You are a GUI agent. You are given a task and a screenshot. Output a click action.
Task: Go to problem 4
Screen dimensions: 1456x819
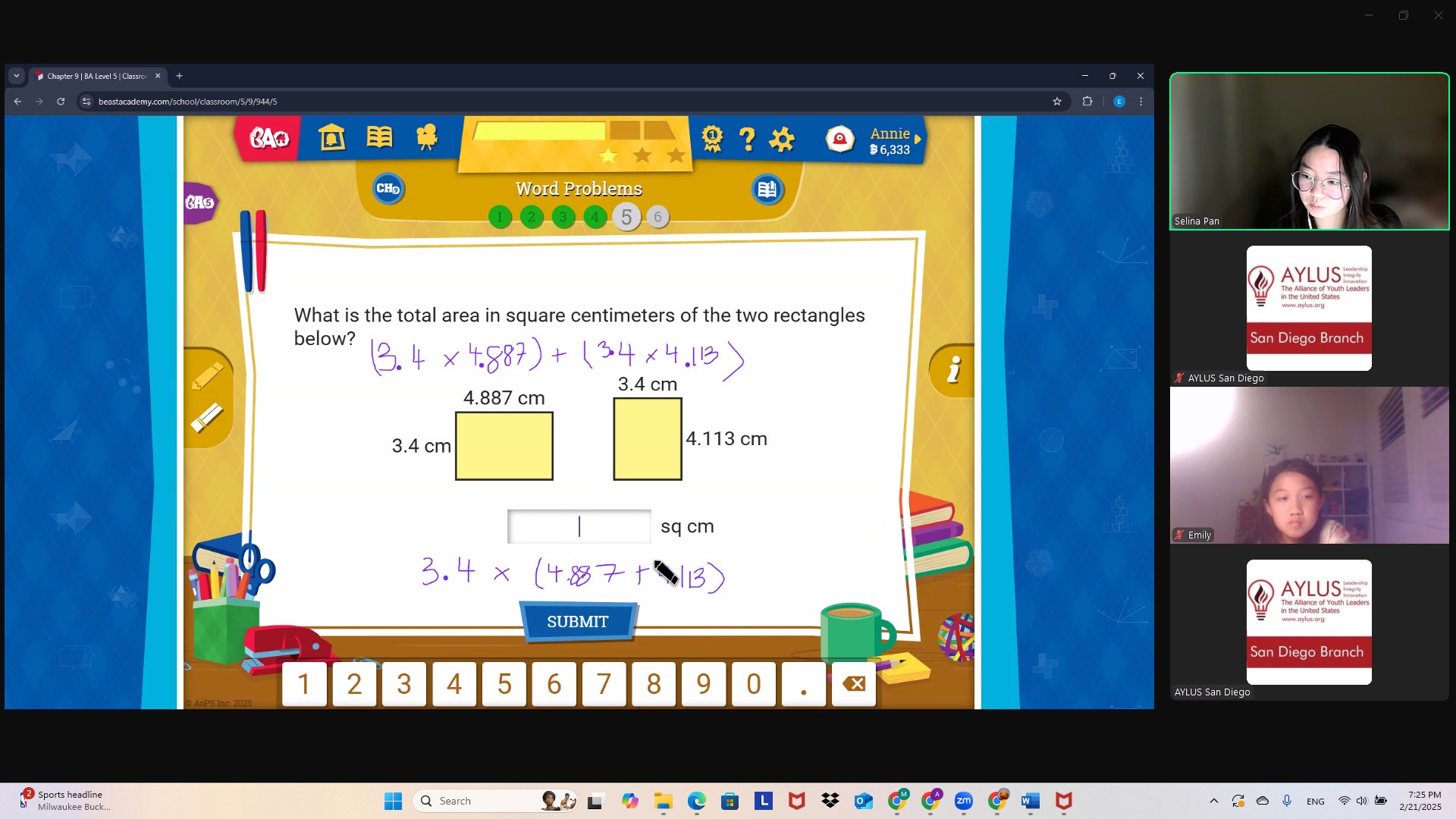tap(595, 218)
